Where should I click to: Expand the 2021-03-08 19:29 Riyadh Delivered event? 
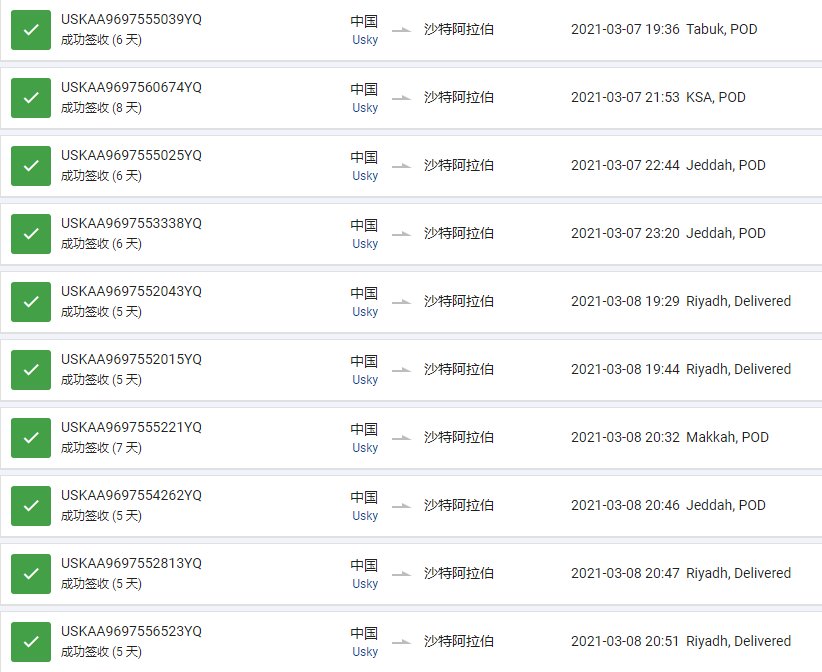(x=680, y=301)
